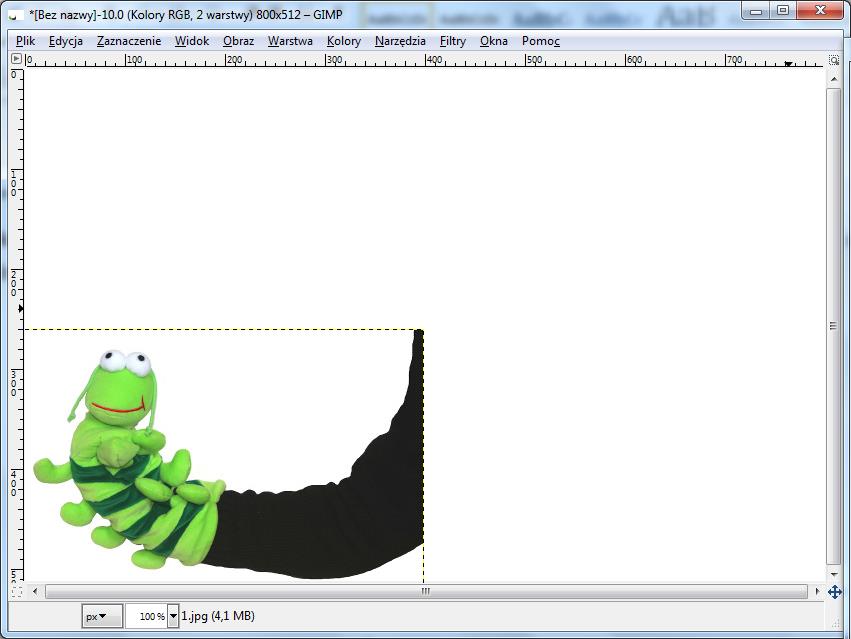This screenshot has height=639, width=851.
Task: Open the Filtry menu
Action: pyautogui.click(x=453, y=41)
